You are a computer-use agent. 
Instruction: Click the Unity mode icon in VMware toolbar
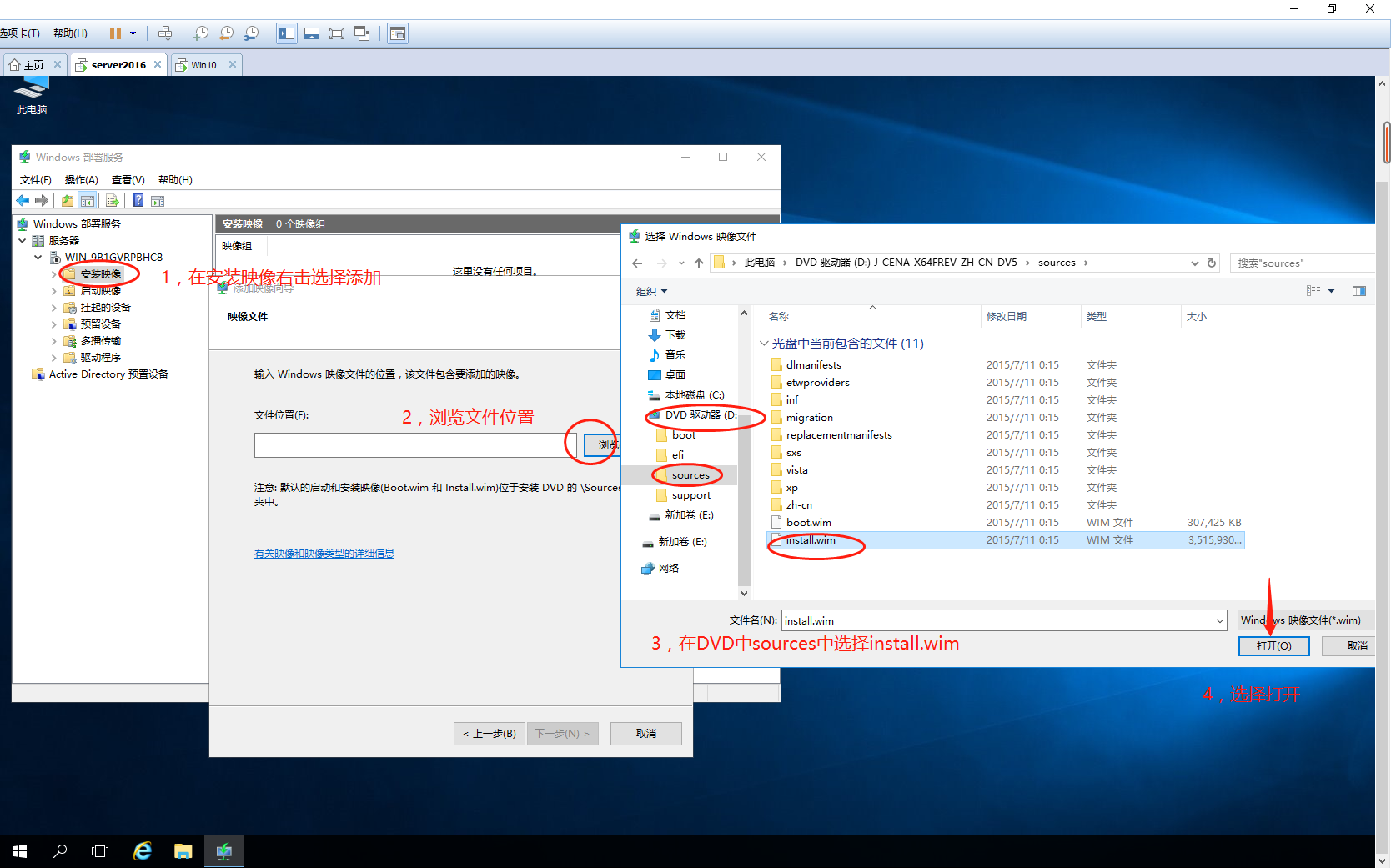(x=362, y=33)
